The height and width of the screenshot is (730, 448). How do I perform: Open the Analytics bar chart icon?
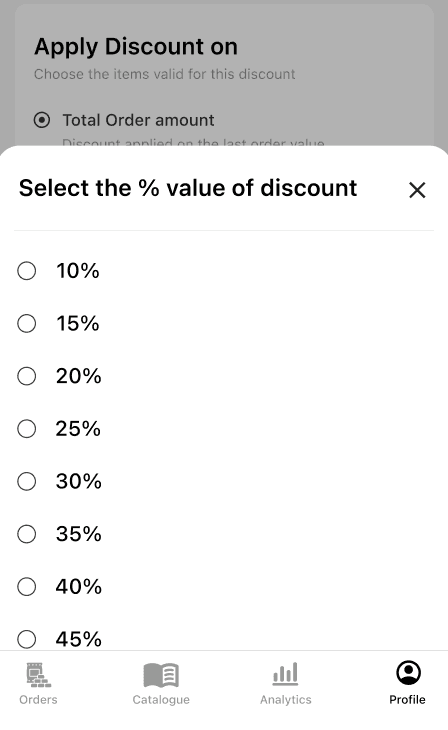point(285,674)
